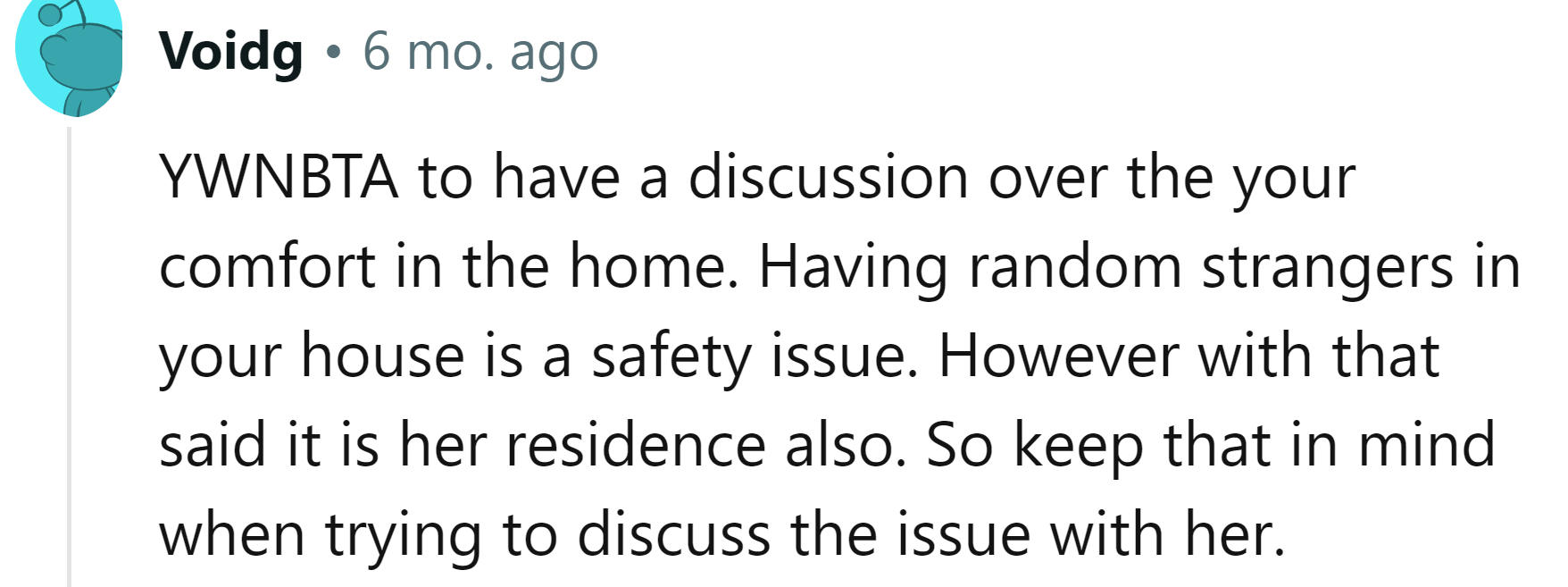
Task: Click the dot separator after the username
Action: click(x=333, y=53)
